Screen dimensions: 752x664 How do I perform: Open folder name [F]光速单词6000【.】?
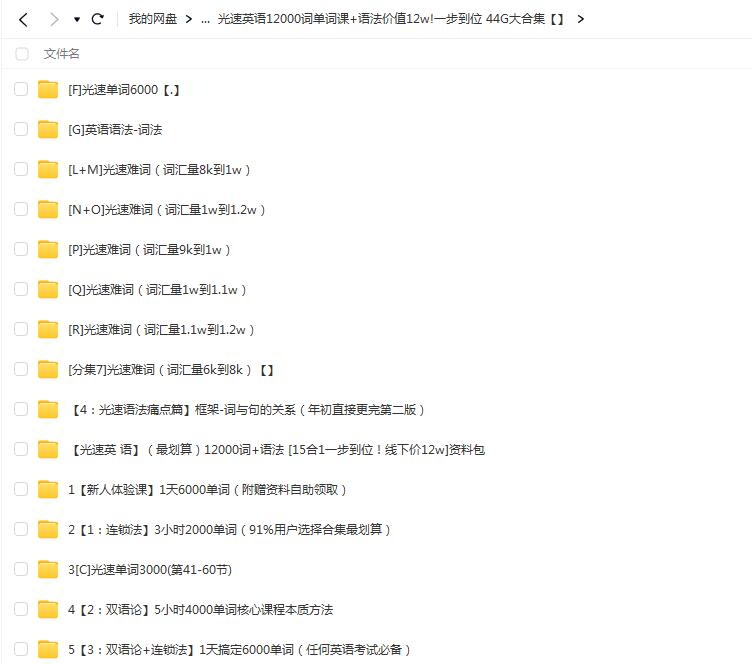click(124, 90)
